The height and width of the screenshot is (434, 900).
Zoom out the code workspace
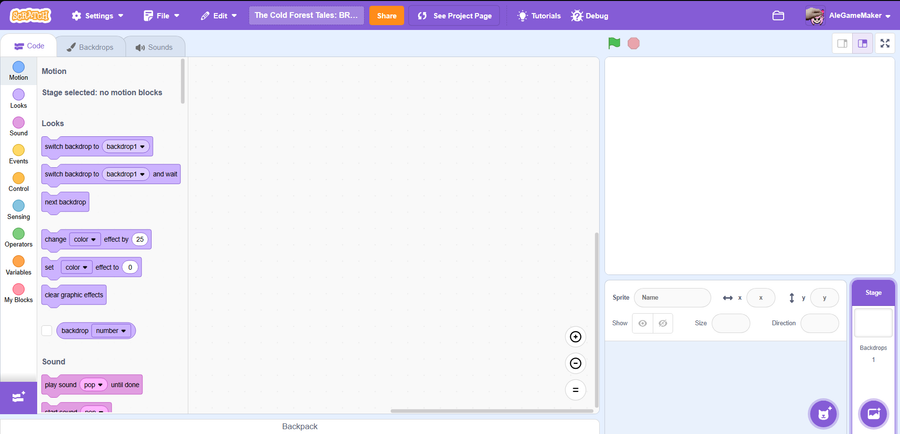(575, 363)
